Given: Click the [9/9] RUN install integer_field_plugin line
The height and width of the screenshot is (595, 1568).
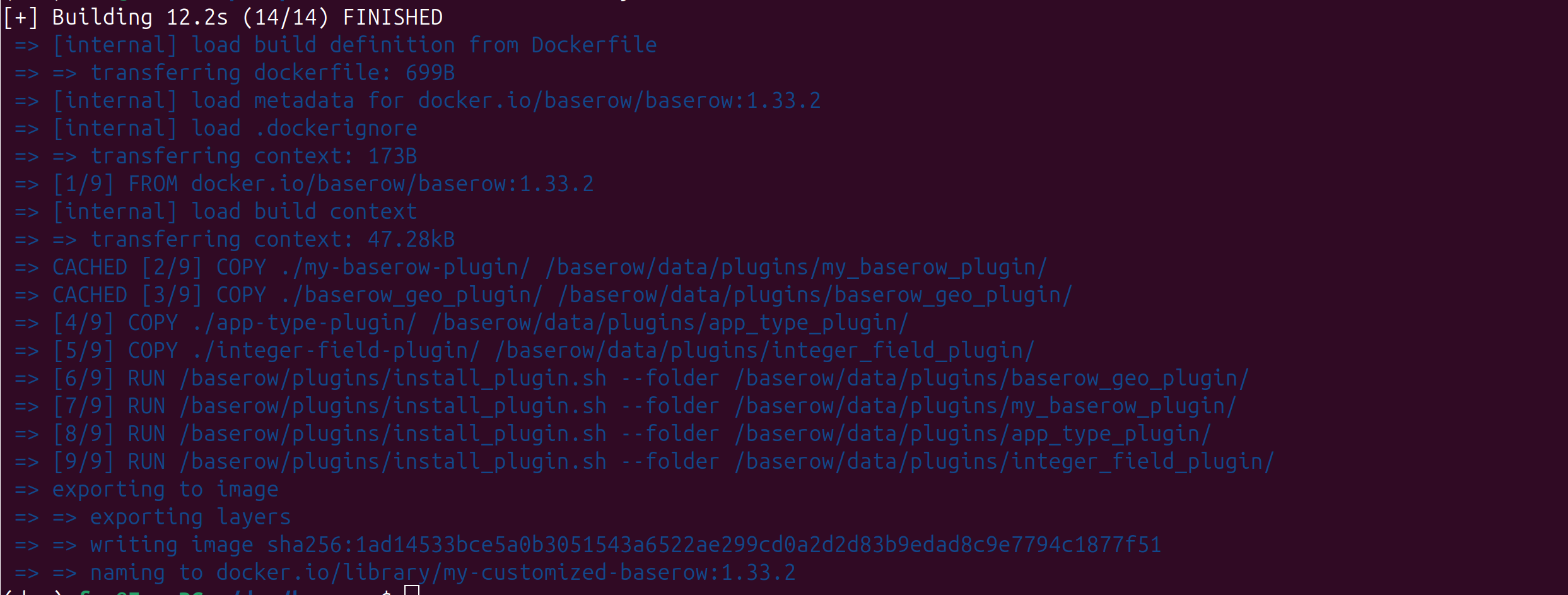Looking at the screenshot, I should click(x=645, y=461).
